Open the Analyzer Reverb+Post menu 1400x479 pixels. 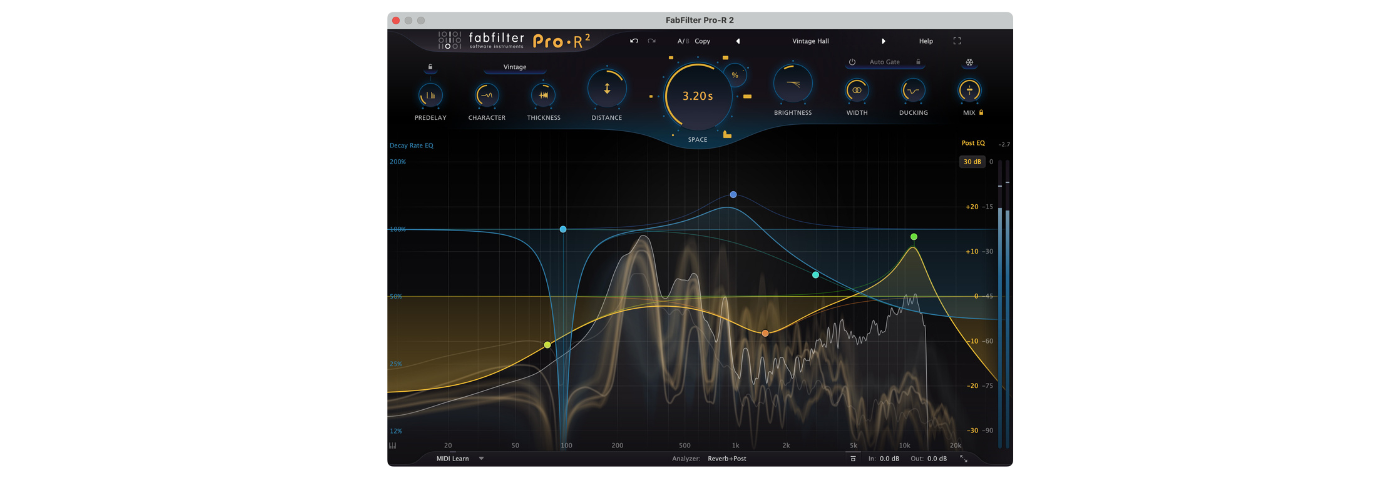point(727,459)
